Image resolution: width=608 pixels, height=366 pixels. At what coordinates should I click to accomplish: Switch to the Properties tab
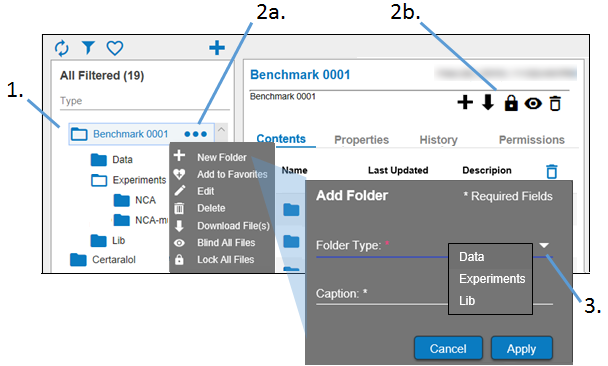pyautogui.click(x=361, y=140)
